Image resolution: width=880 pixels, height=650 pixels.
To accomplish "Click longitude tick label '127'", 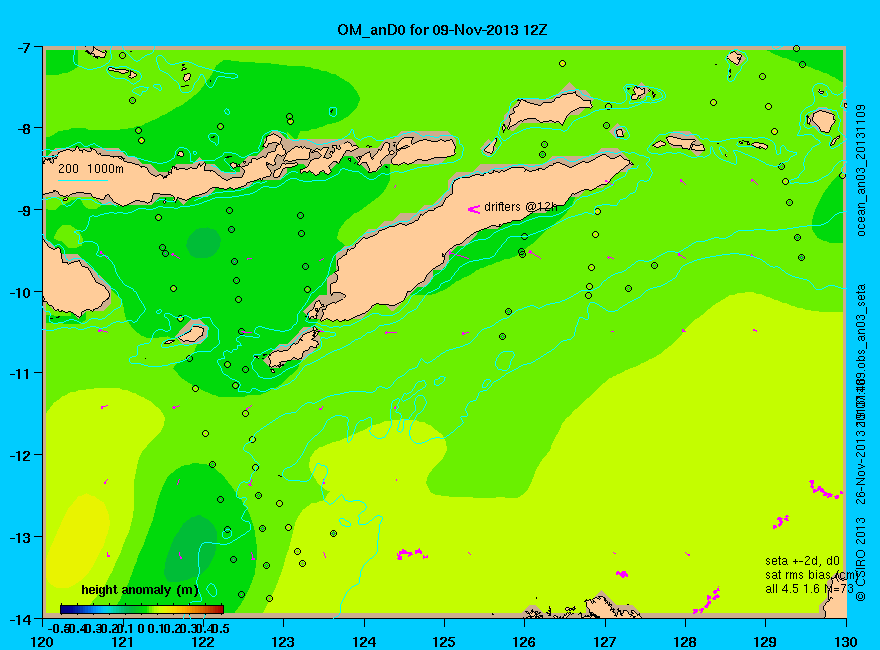I will click(605, 642).
